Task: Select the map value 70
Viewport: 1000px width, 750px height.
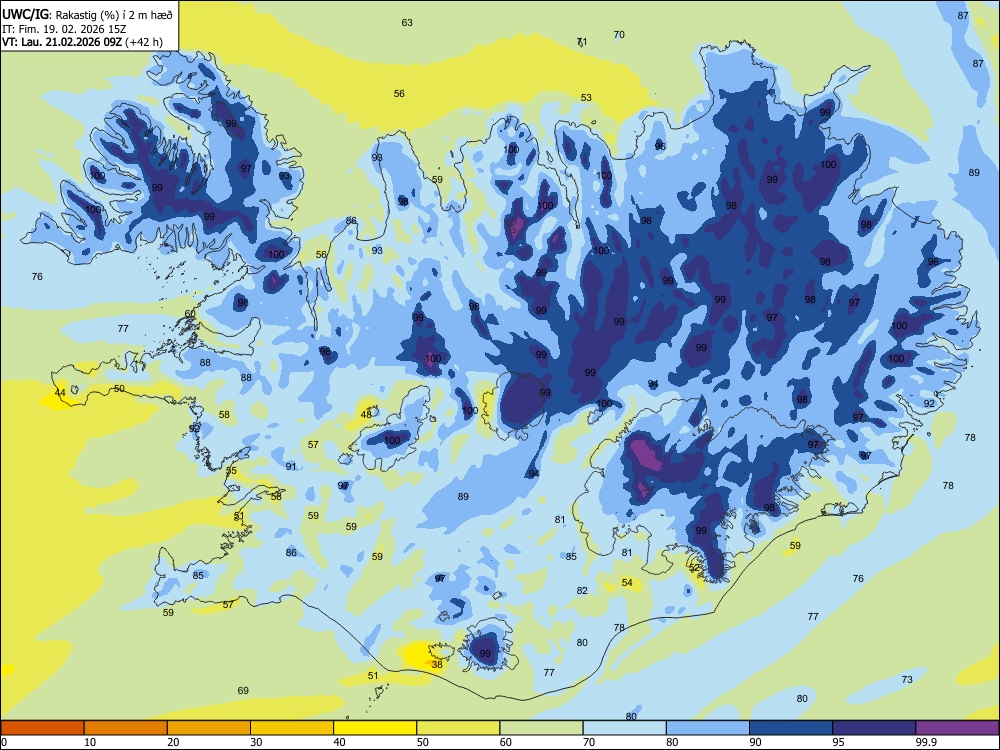Action: pyautogui.click(x=619, y=34)
